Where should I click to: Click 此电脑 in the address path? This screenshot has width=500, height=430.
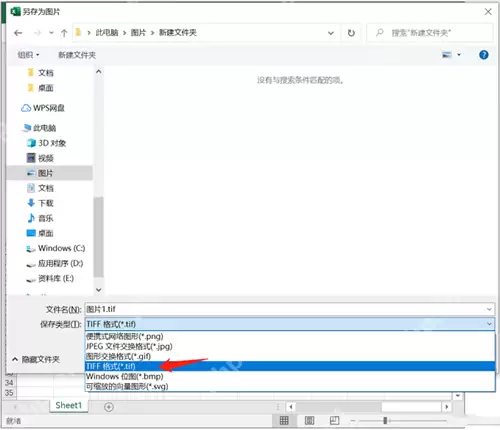click(107, 32)
